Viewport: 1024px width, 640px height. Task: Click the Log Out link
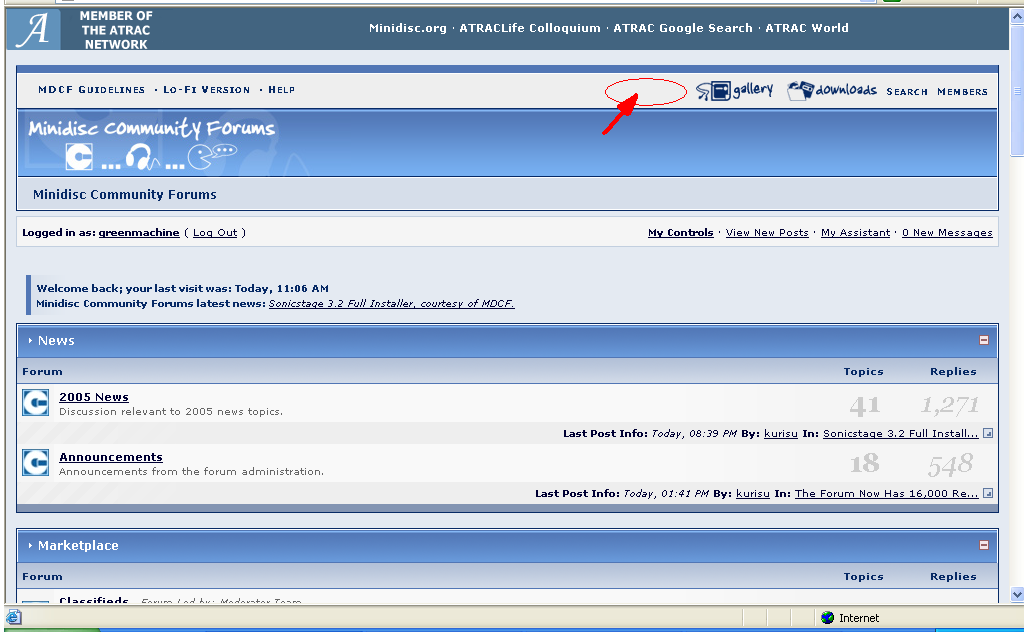(x=215, y=232)
